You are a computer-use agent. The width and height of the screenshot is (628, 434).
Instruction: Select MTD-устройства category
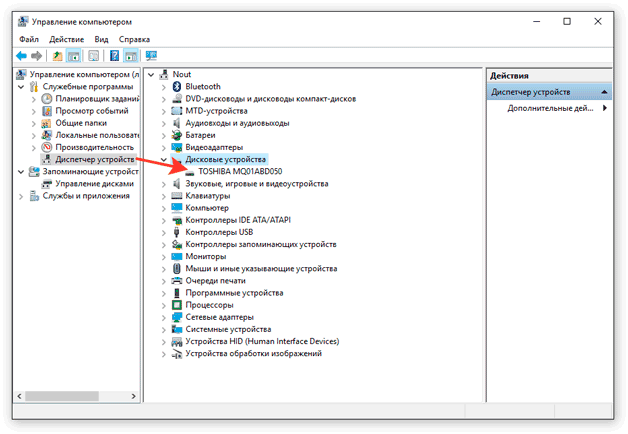coord(216,111)
